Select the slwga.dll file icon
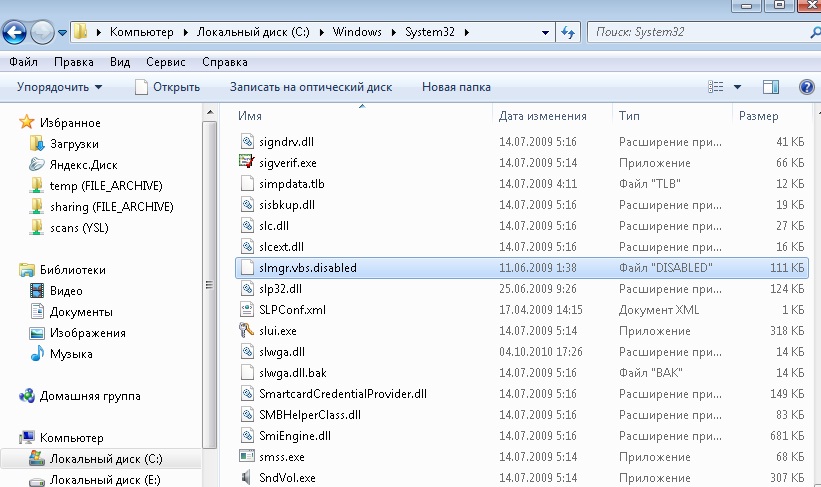 247,351
